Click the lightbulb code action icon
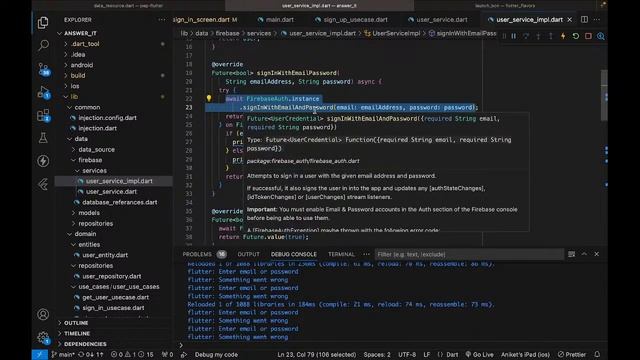Image resolution: width=640 pixels, height=360 pixels. coord(209,98)
